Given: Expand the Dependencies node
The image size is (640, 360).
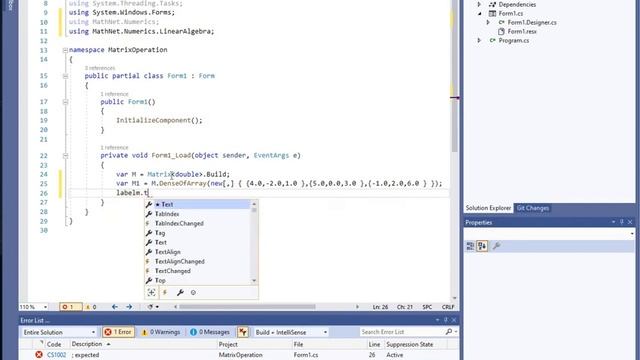Looking at the screenshot, I should [x=480, y=4].
